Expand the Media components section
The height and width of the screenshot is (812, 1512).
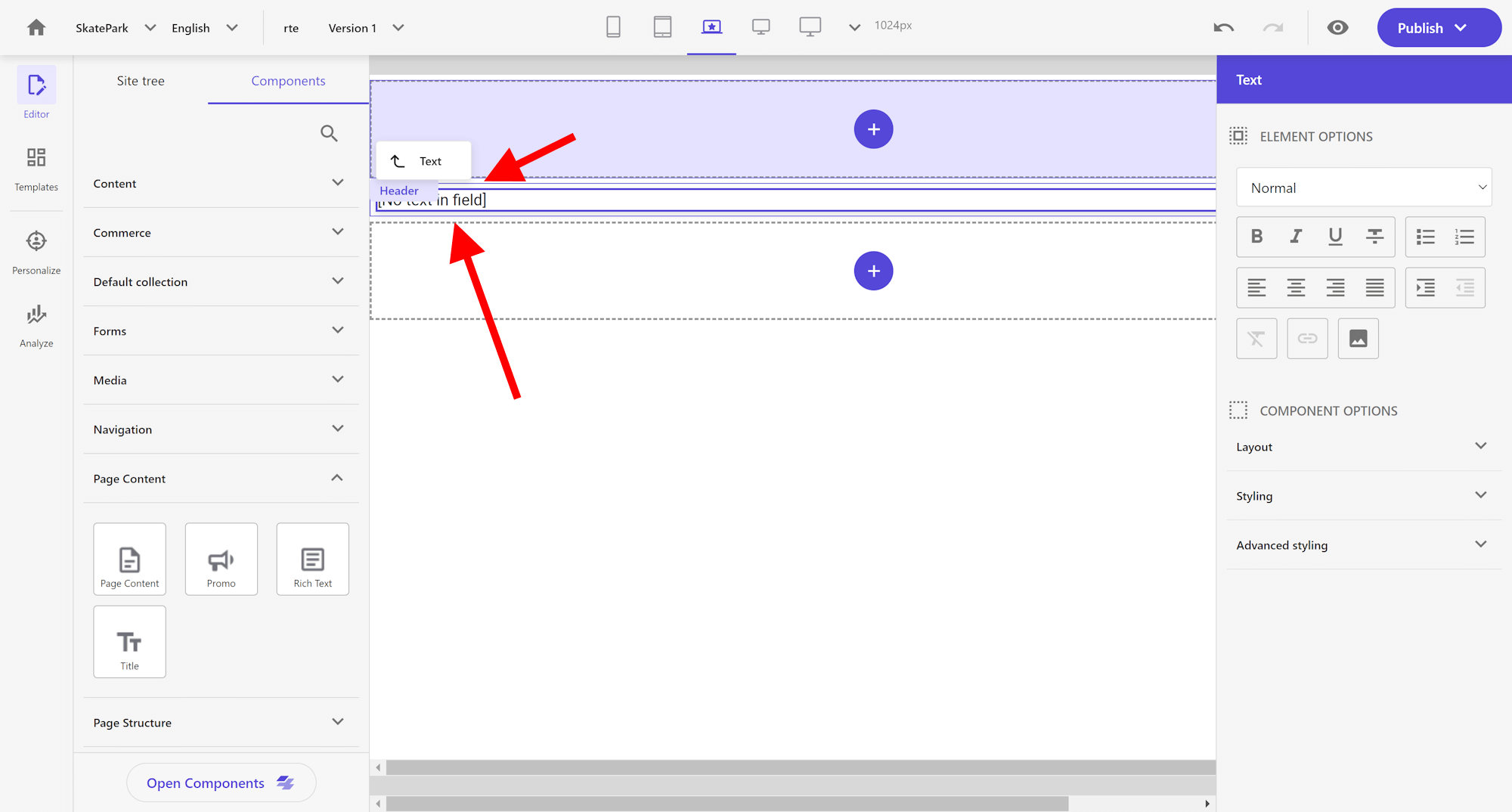pos(220,380)
